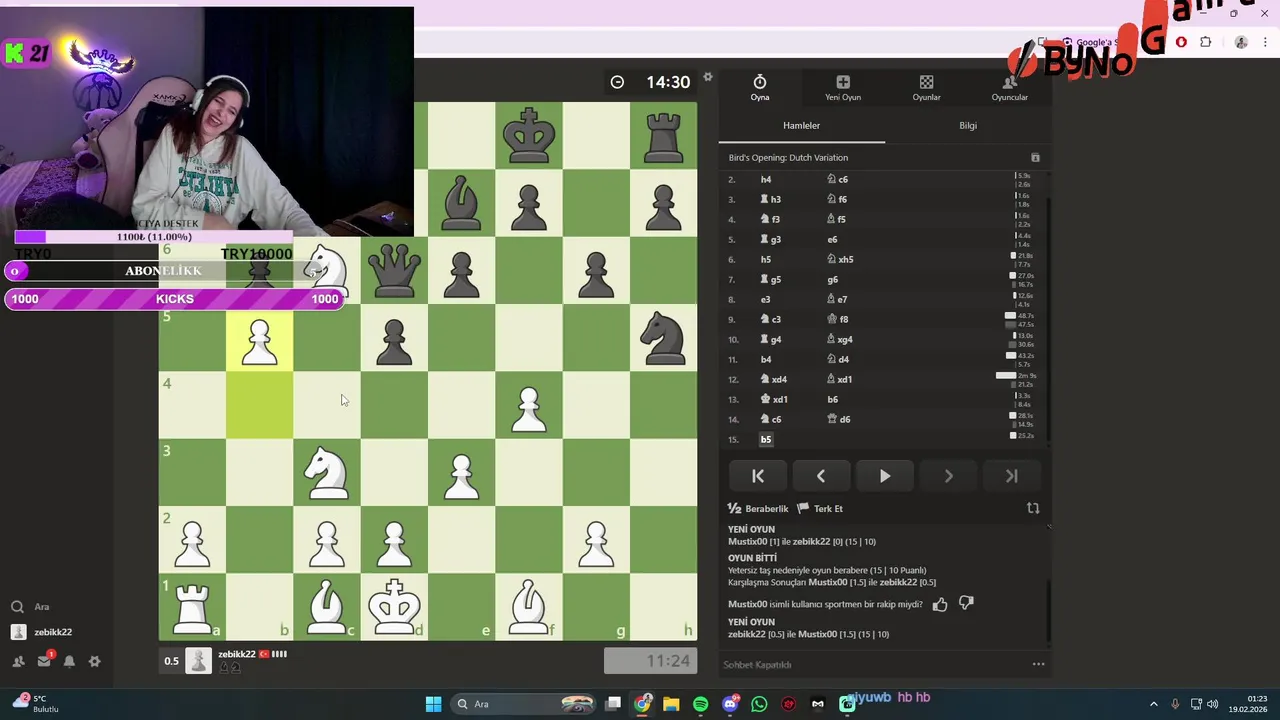
Task: Select black's move xh5 on move 6
Action: [x=840, y=260]
